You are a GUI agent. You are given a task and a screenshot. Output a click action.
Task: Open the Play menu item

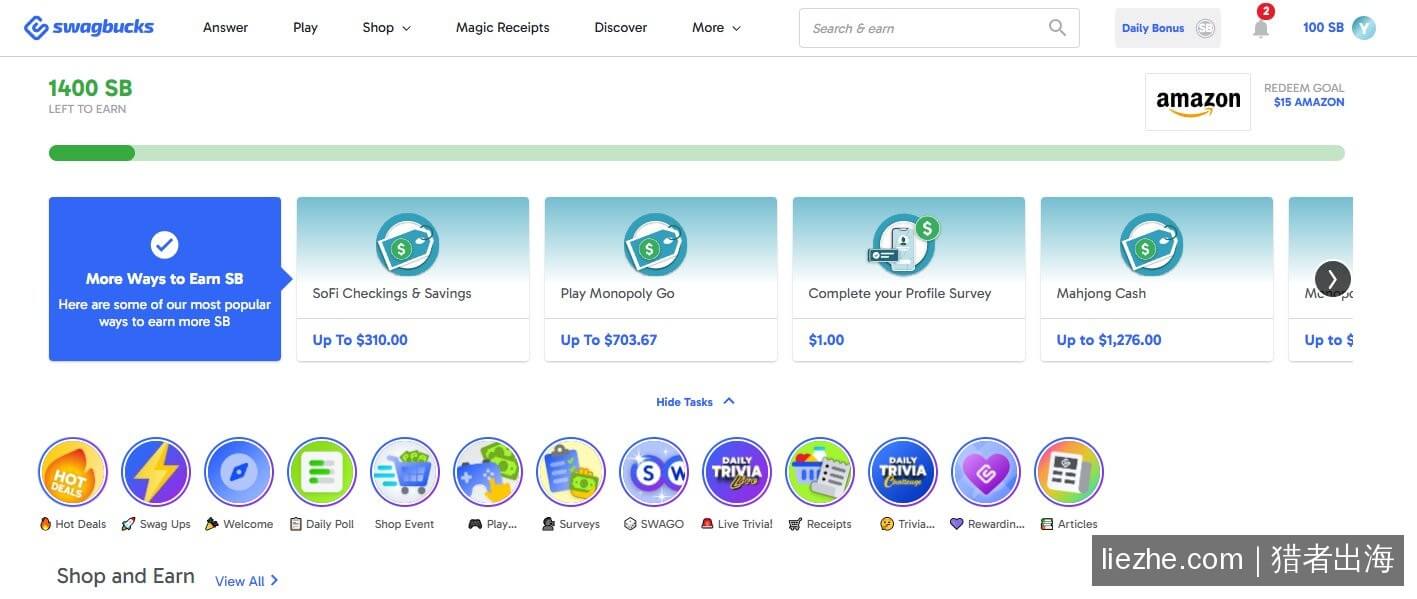(x=305, y=28)
